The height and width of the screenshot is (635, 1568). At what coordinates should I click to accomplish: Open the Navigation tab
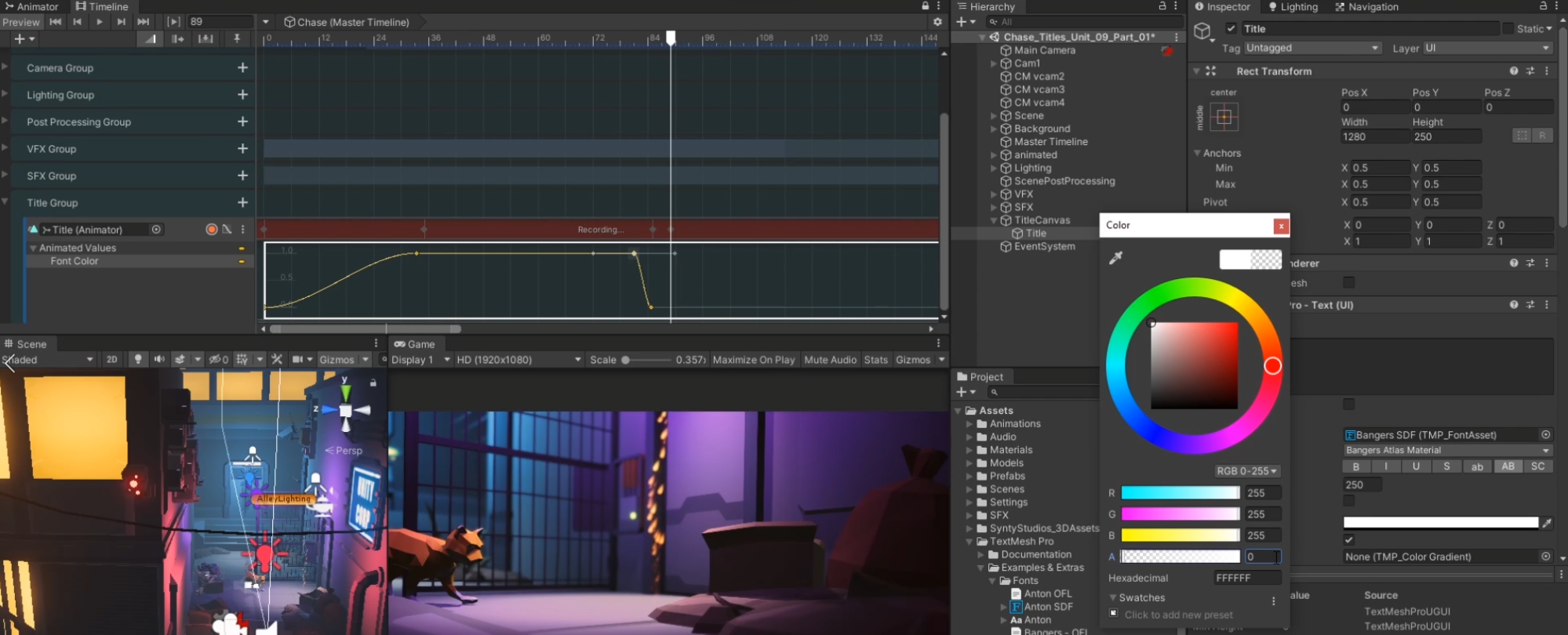coord(1366,7)
